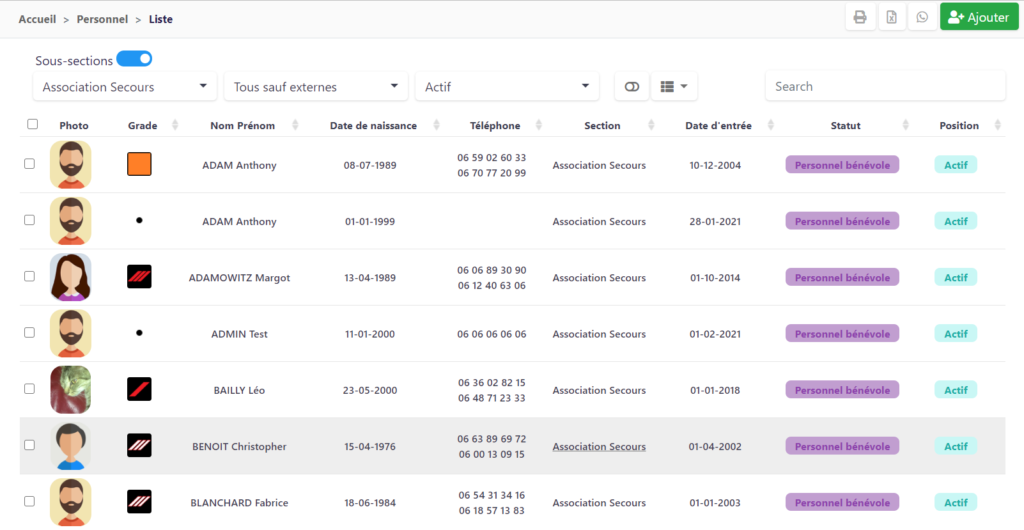
Task: Expand the Tous sauf externes dropdown
Action: pyautogui.click(x=316, y=87)
